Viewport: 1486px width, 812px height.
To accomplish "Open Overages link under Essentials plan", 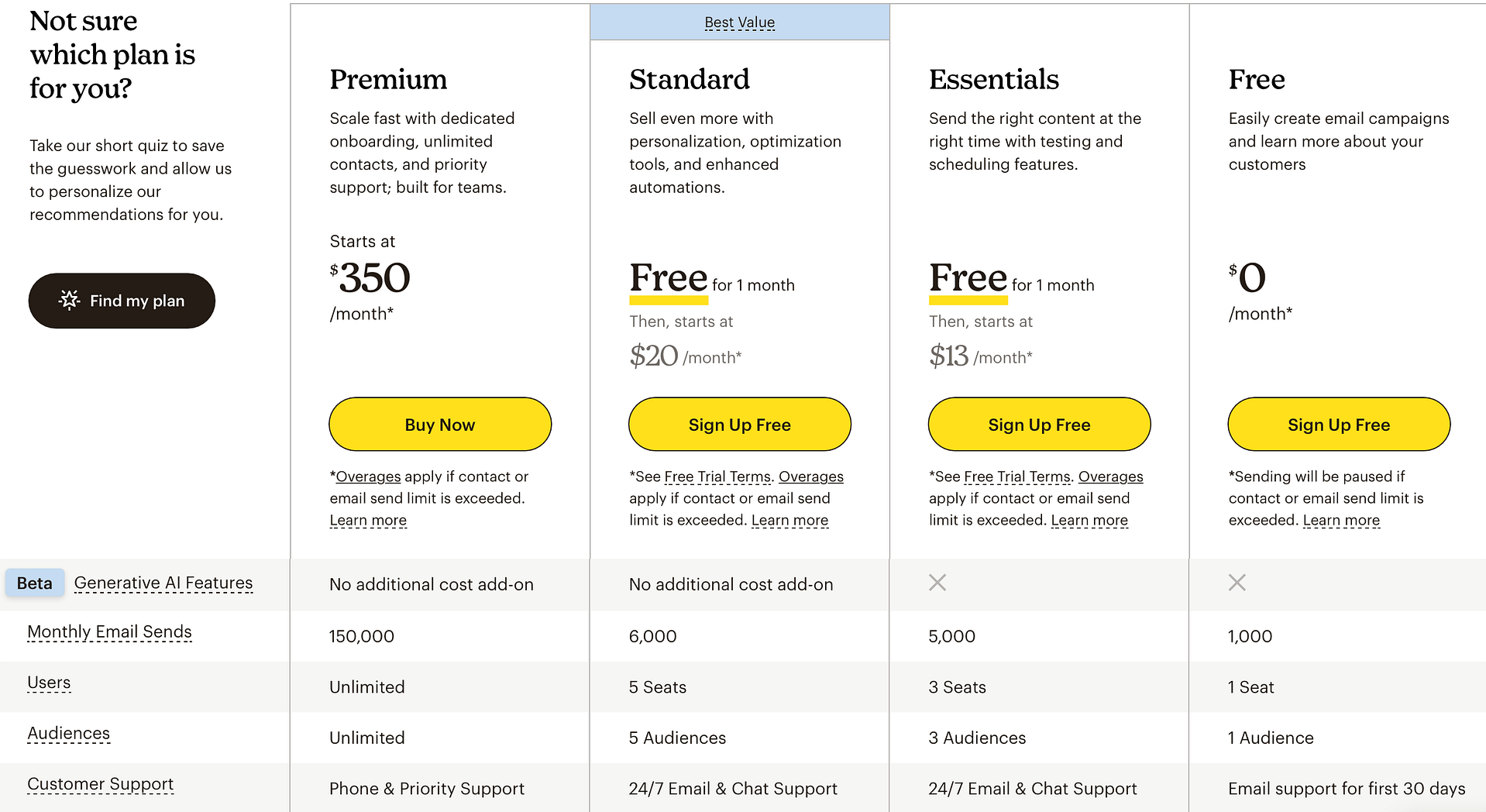I will click(x=1111, y=477).
